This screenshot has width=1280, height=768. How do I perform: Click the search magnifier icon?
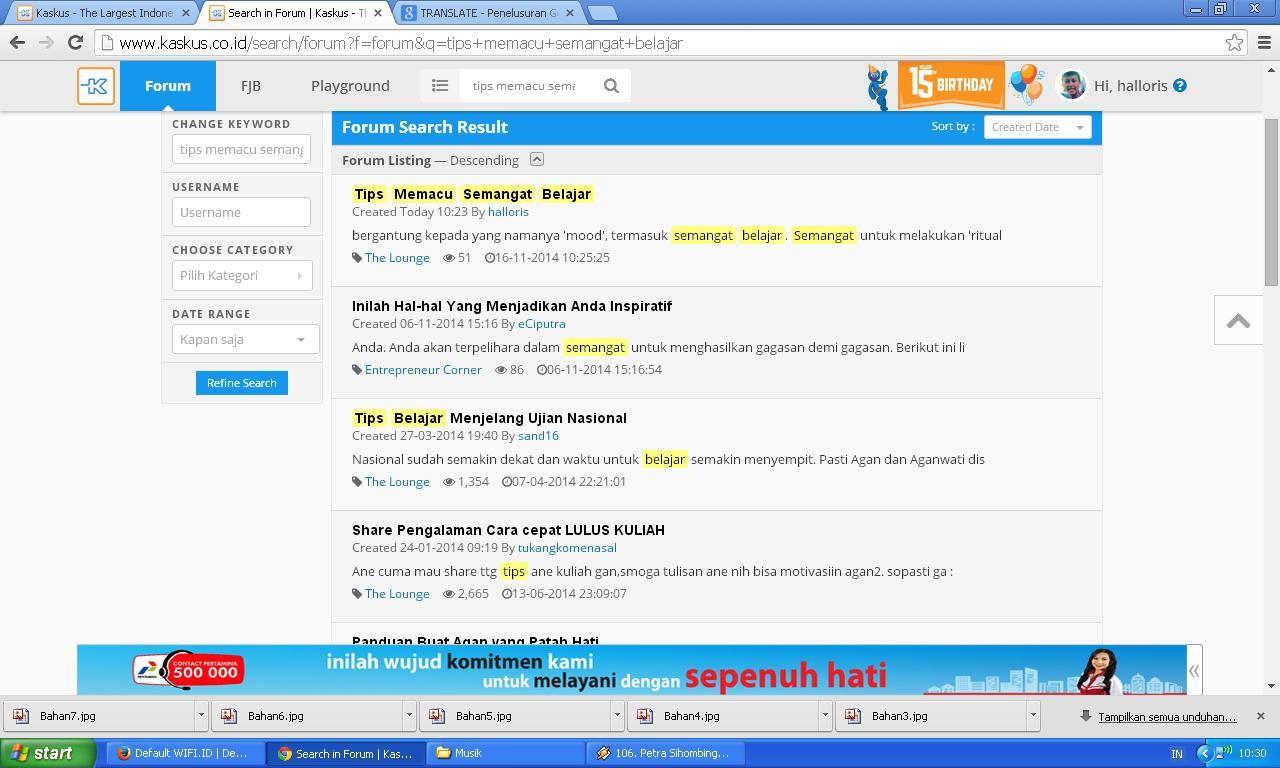(611, 86)
